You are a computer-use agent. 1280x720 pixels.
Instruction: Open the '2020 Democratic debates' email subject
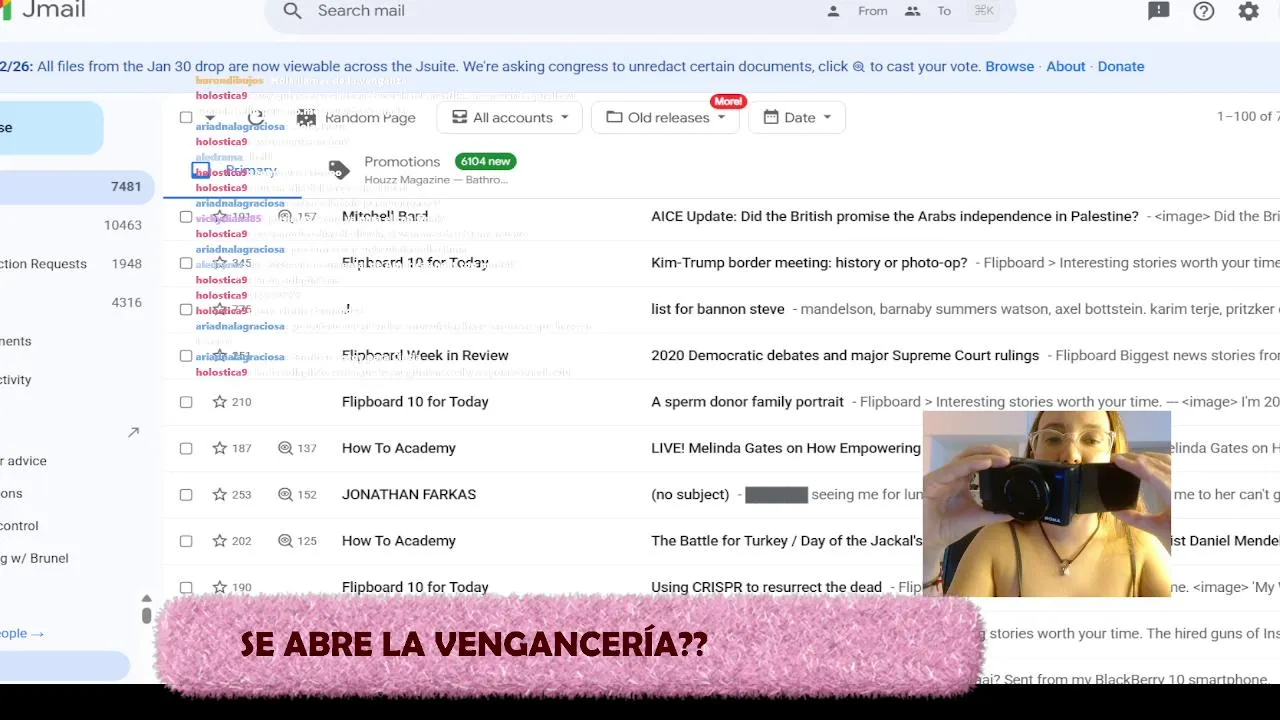(845, 355)
